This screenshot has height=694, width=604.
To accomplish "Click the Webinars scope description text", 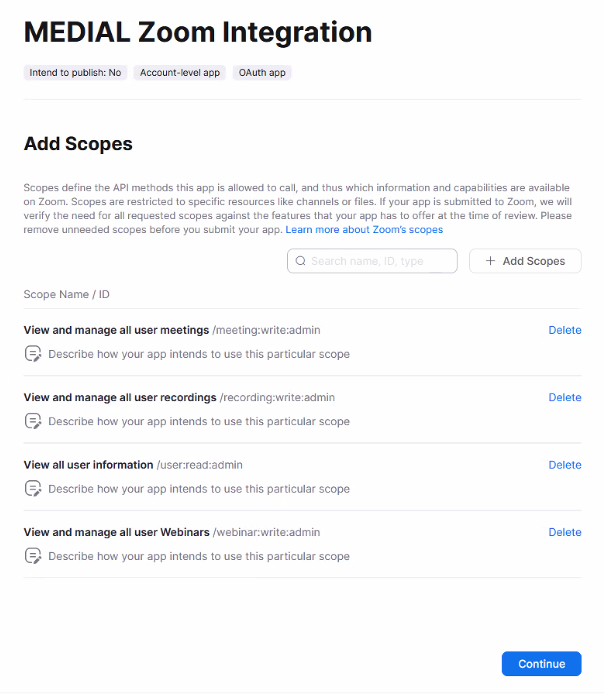I will coord(199,556).
